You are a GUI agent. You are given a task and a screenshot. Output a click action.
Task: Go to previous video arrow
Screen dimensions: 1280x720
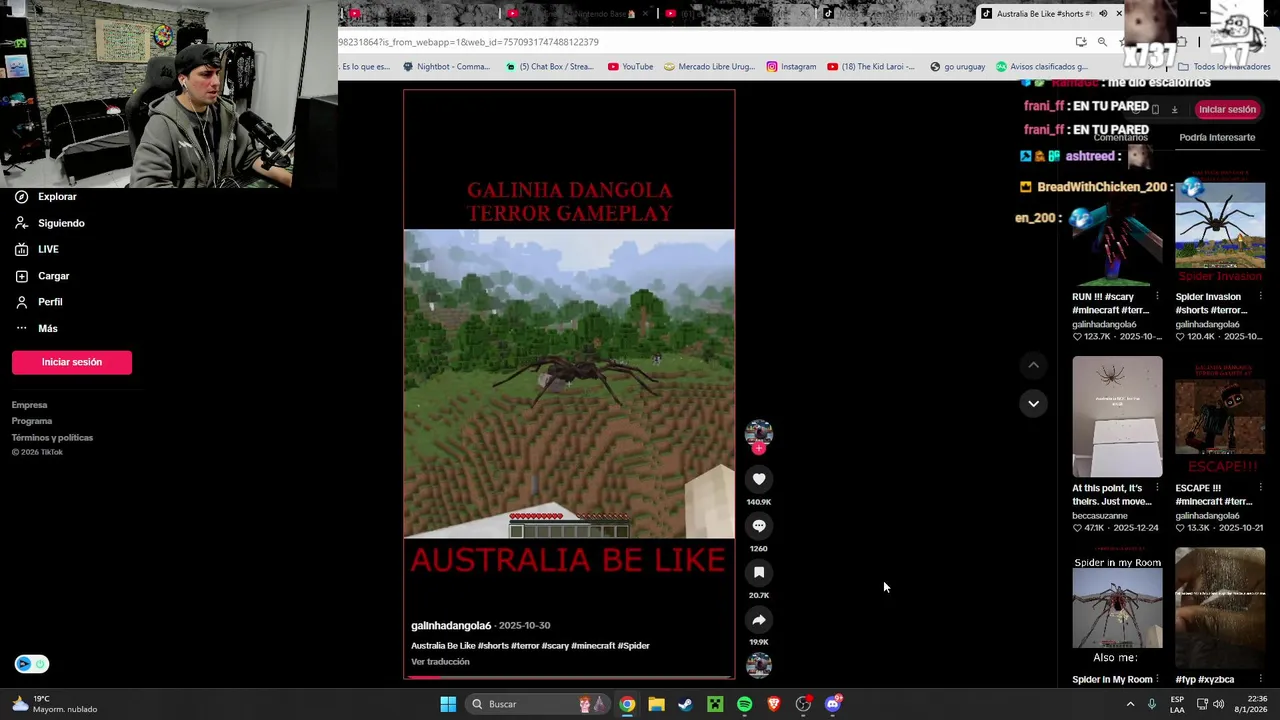pyautogui.click(x=1033, y=366)
